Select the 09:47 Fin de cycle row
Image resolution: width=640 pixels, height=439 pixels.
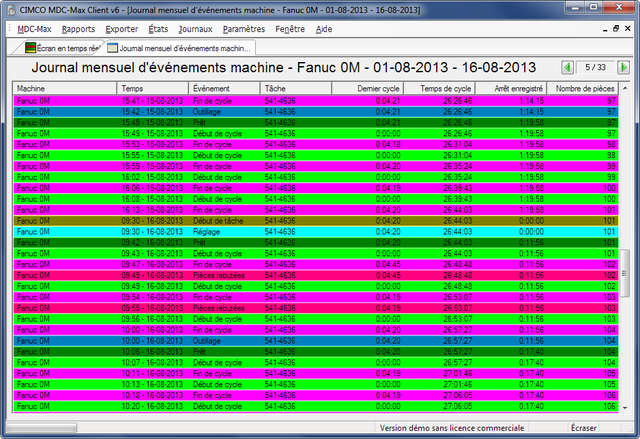(x=316, y=264)
